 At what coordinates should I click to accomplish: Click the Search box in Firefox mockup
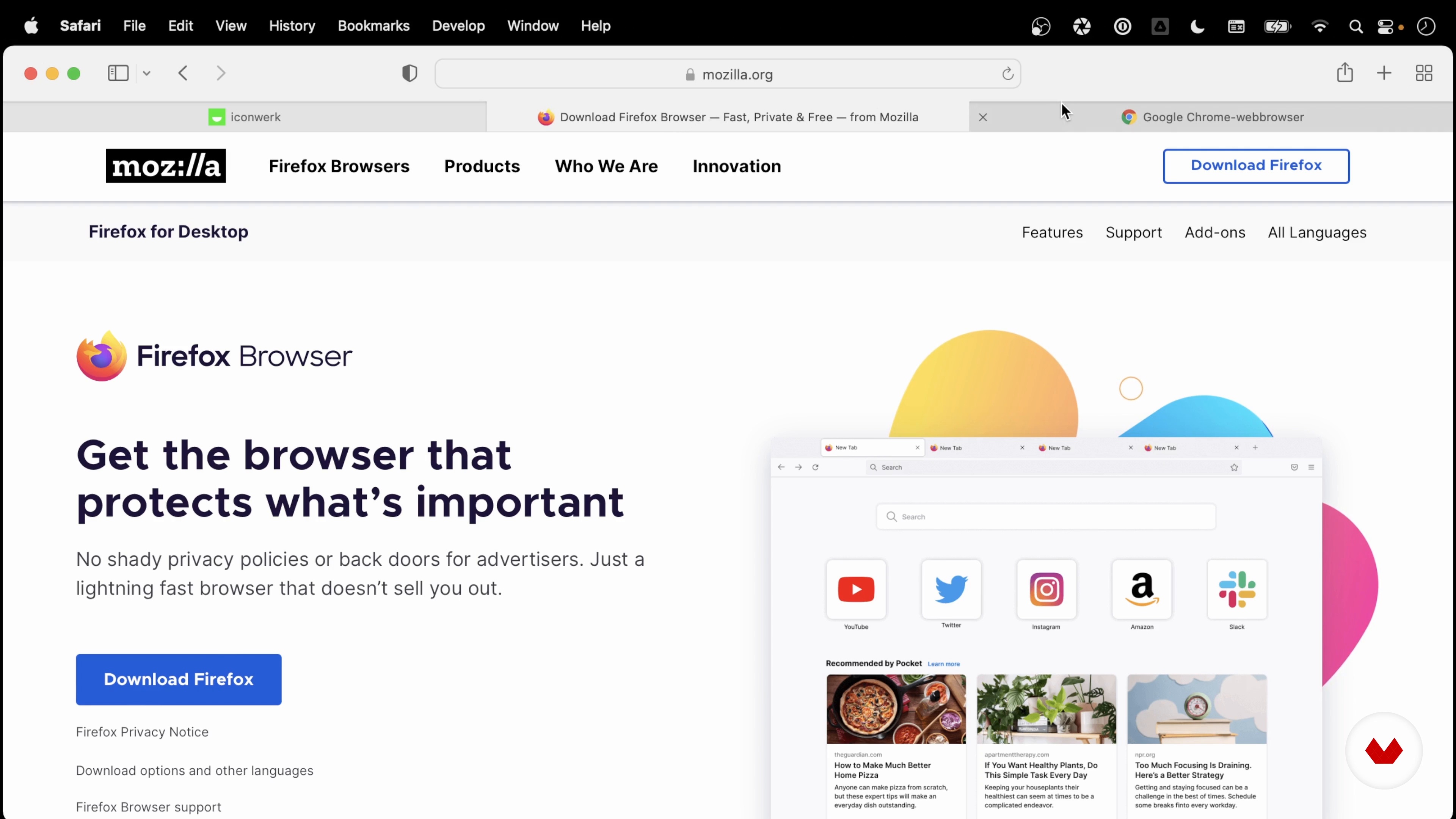1046,516
